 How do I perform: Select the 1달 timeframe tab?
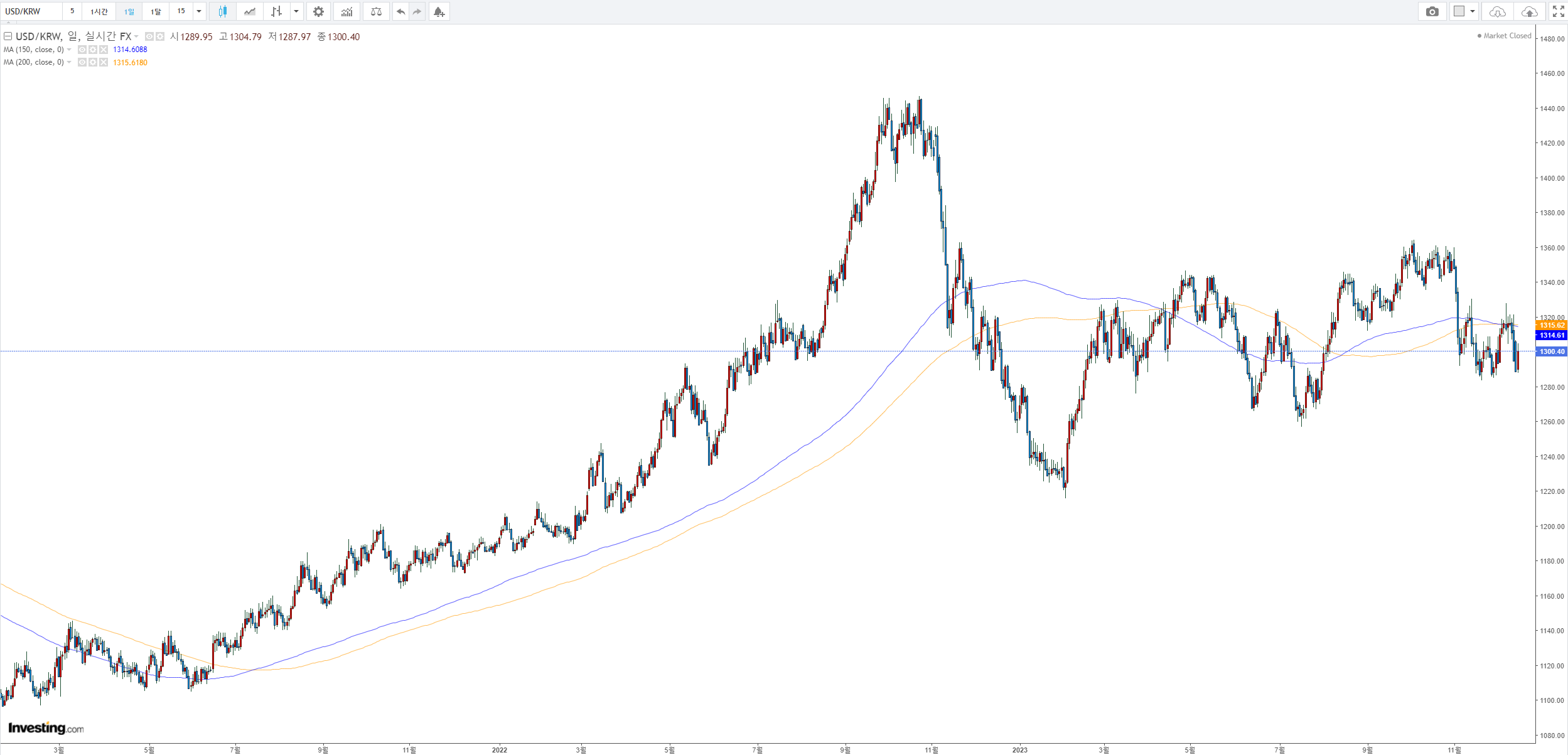(156, 11)
